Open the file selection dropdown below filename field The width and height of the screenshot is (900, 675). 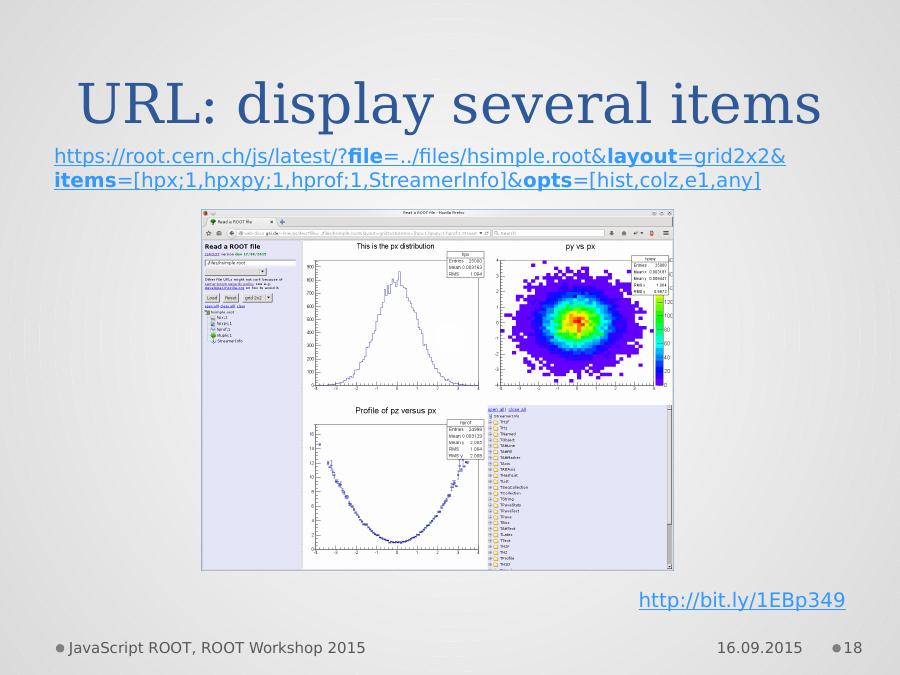pyautogui.click(x=235, y=271)
